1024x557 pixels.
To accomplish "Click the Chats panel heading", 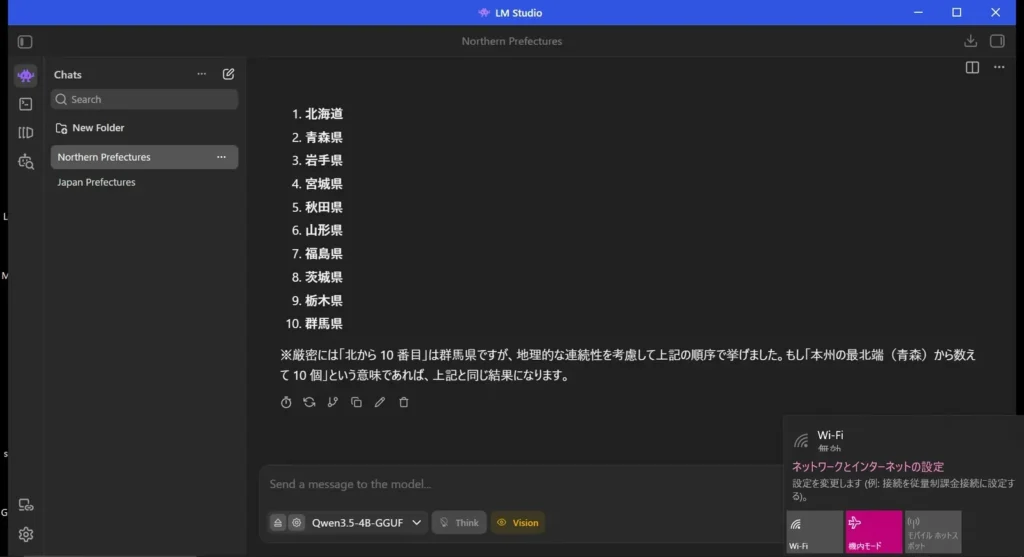I will tap(68, 75).
